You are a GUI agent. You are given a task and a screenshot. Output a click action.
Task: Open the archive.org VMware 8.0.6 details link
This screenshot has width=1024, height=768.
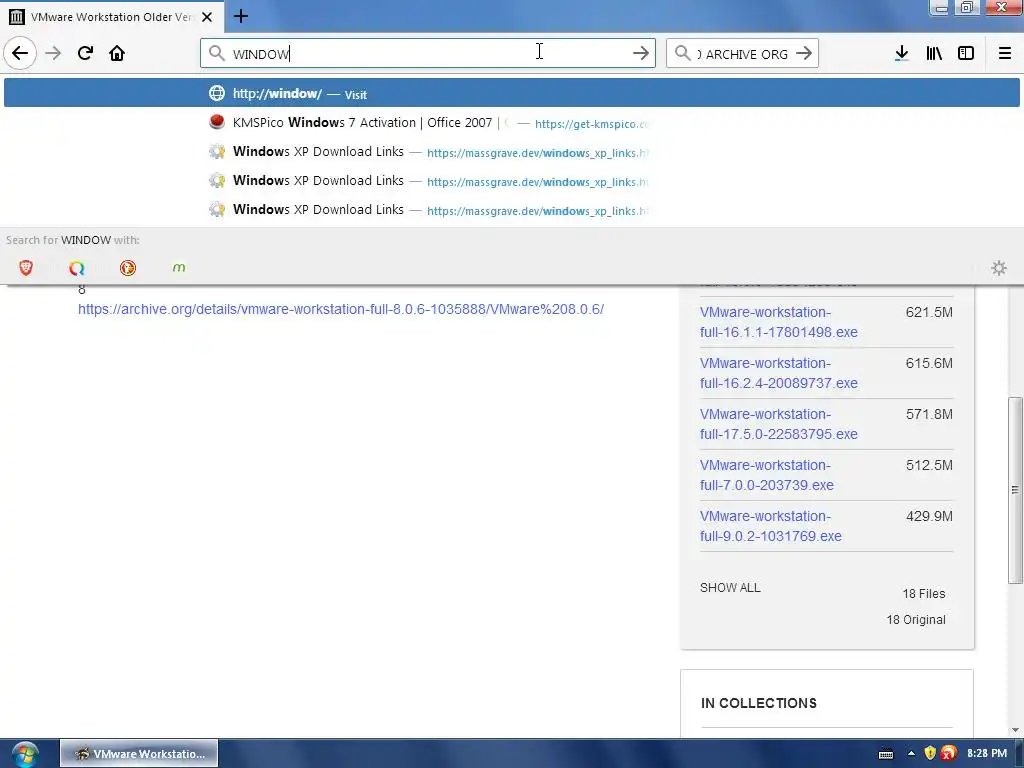[x=341, y=309]
